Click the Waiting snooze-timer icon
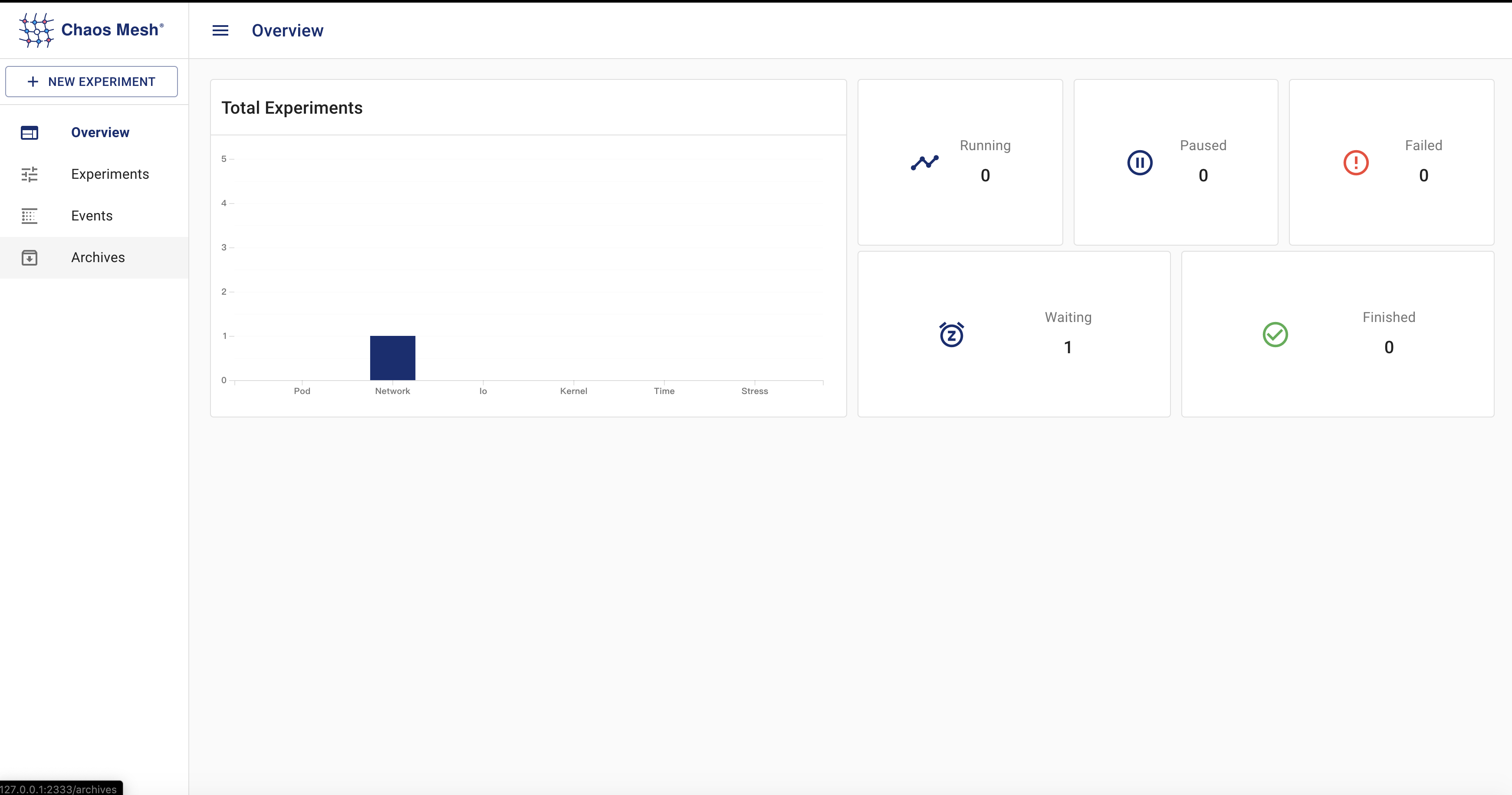 tap(951, 335)
